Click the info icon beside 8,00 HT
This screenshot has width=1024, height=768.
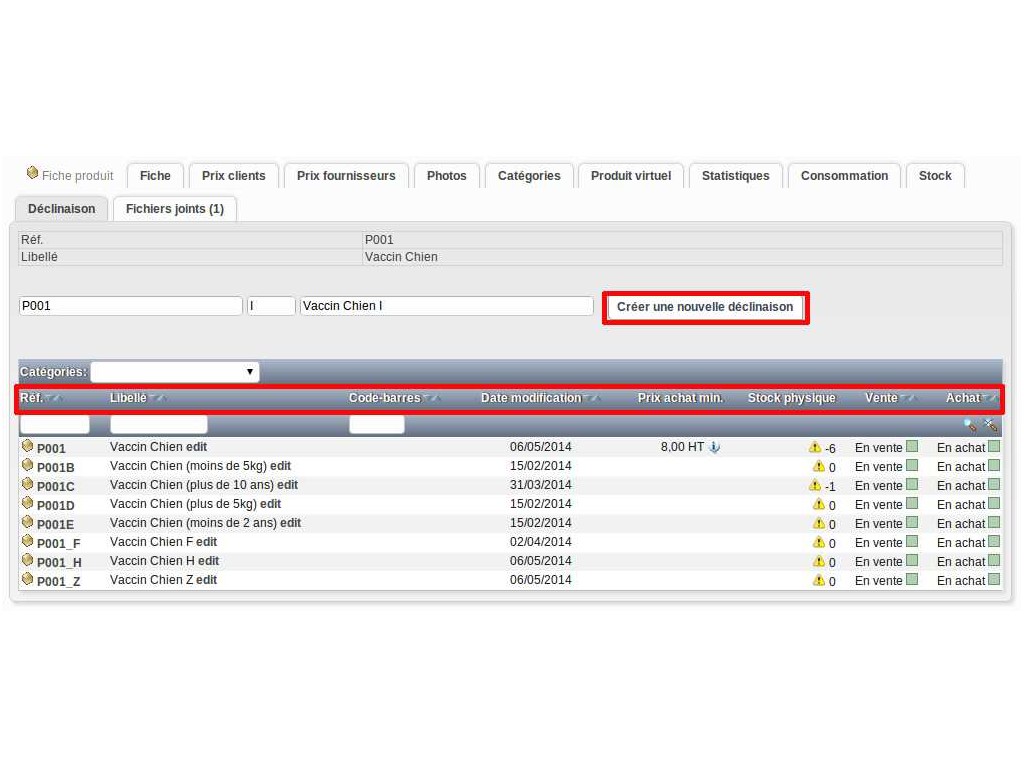[714, 447]
